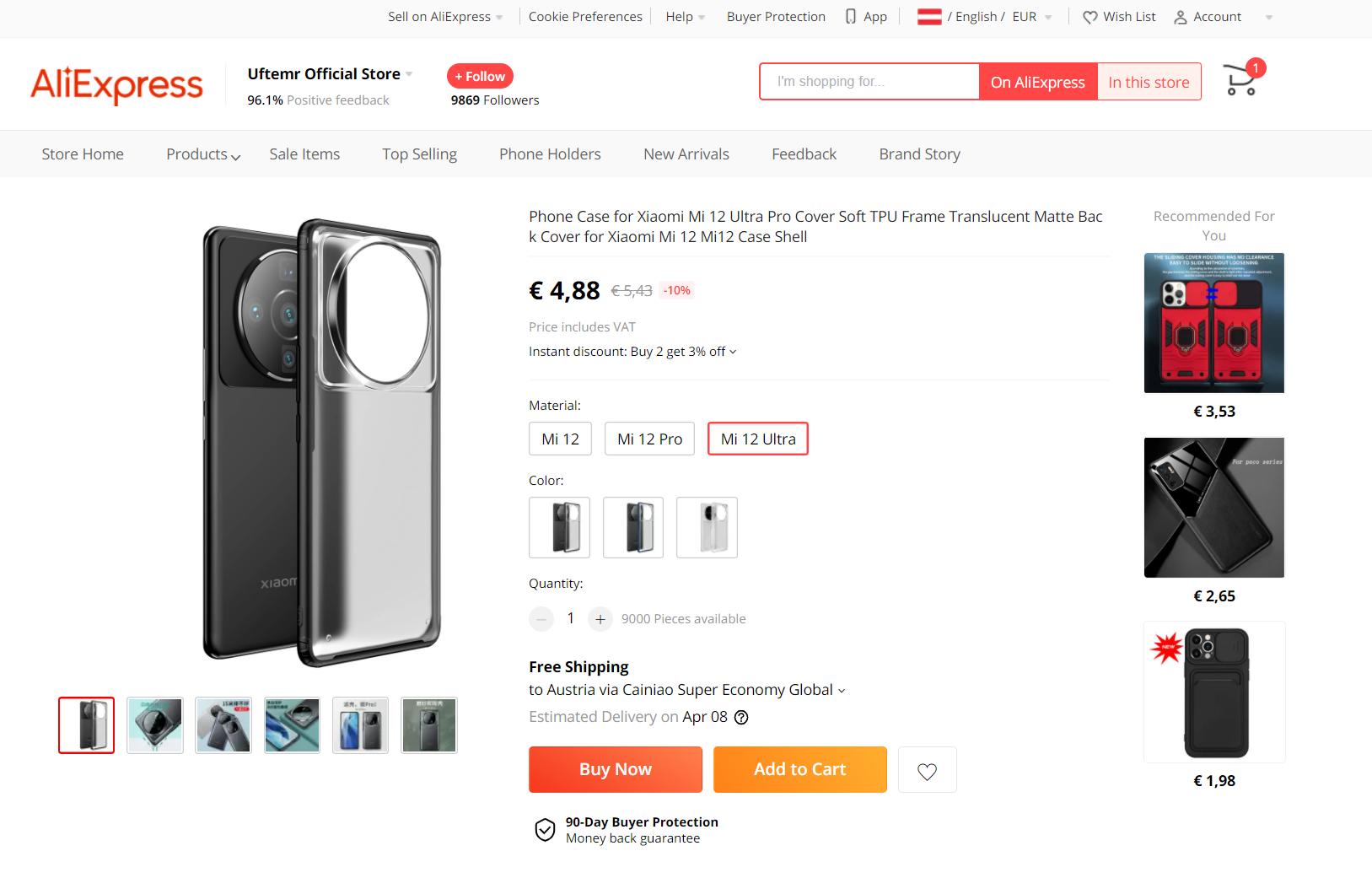
Task: Open the Top Selling tab
Action: [x=419, y=154]
